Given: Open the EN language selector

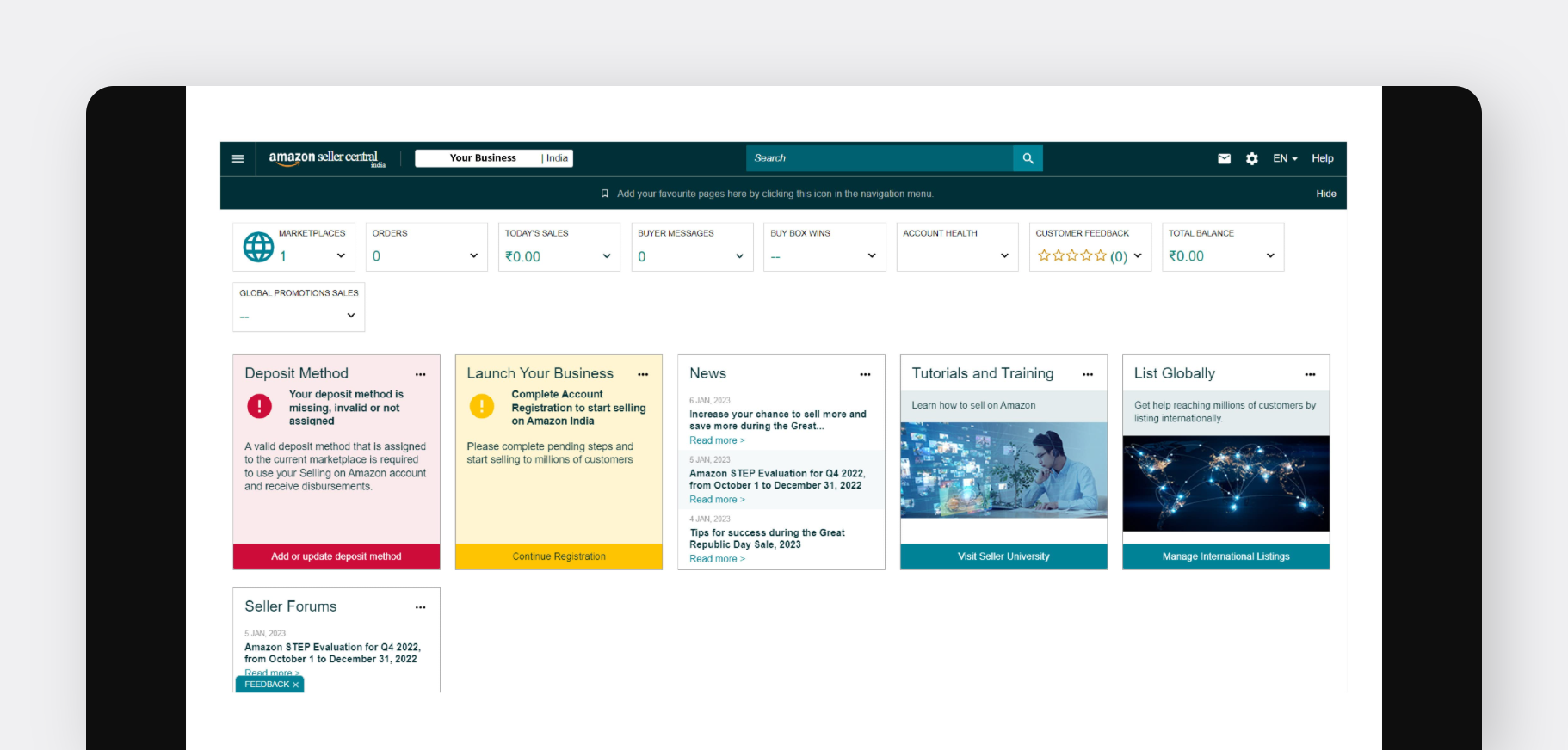Looking at the screenshot, I should click(1285, 158).
